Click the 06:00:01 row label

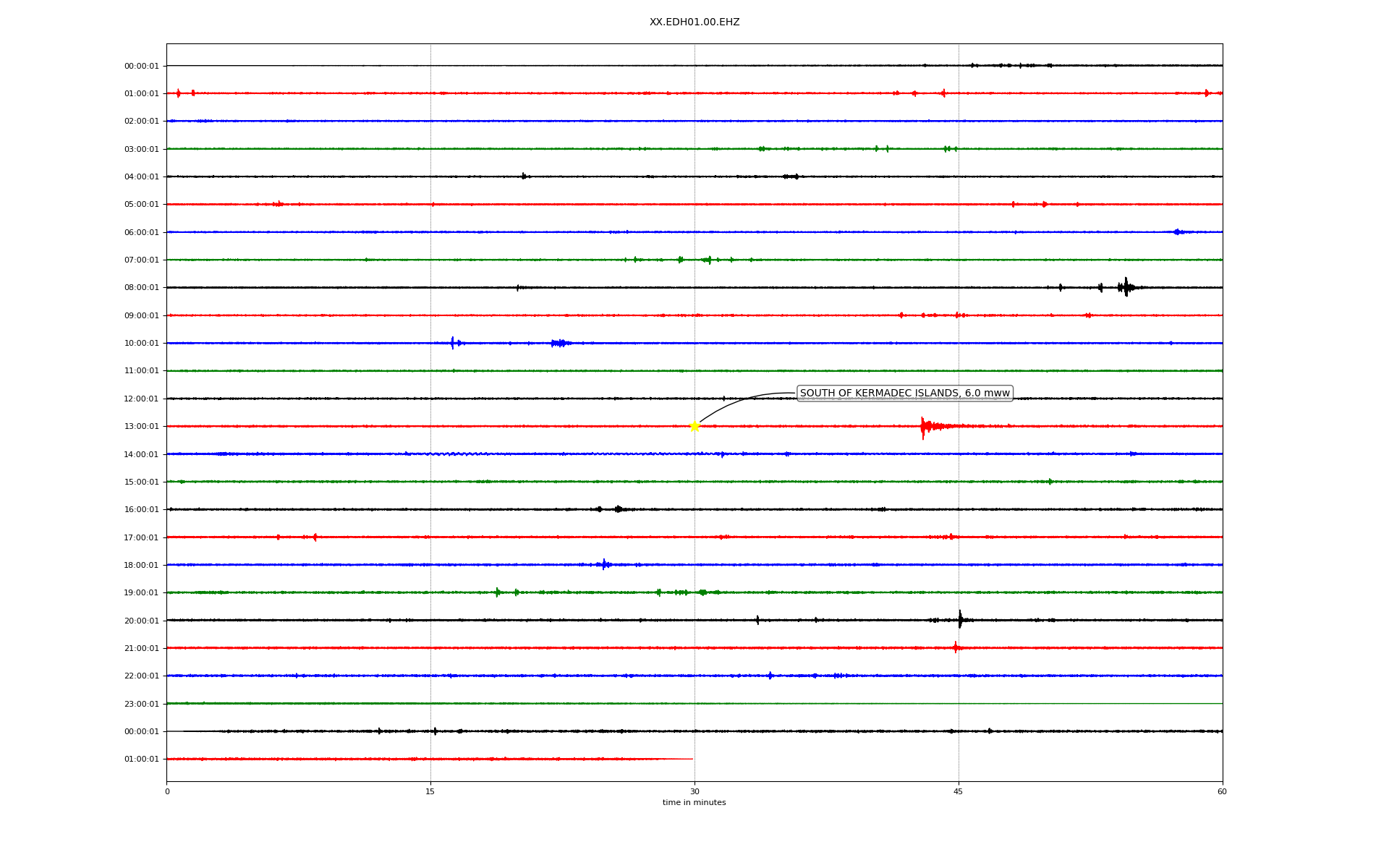[141, 233]
